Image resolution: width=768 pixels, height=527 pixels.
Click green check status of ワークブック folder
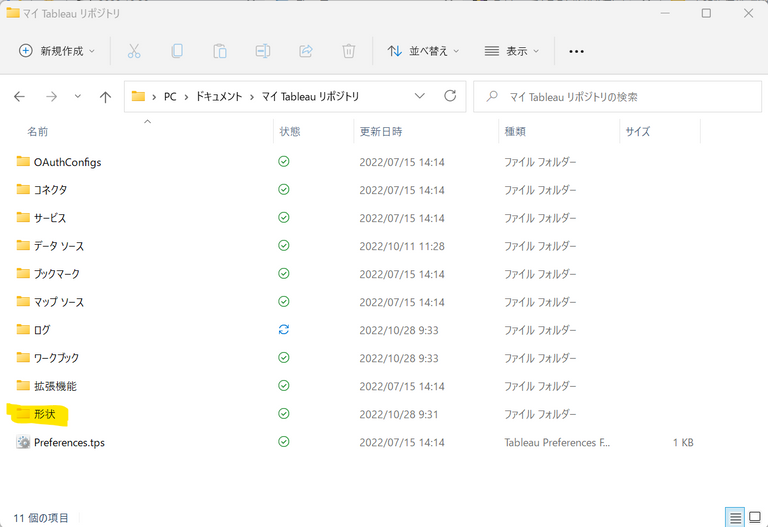tap(284, 358)
